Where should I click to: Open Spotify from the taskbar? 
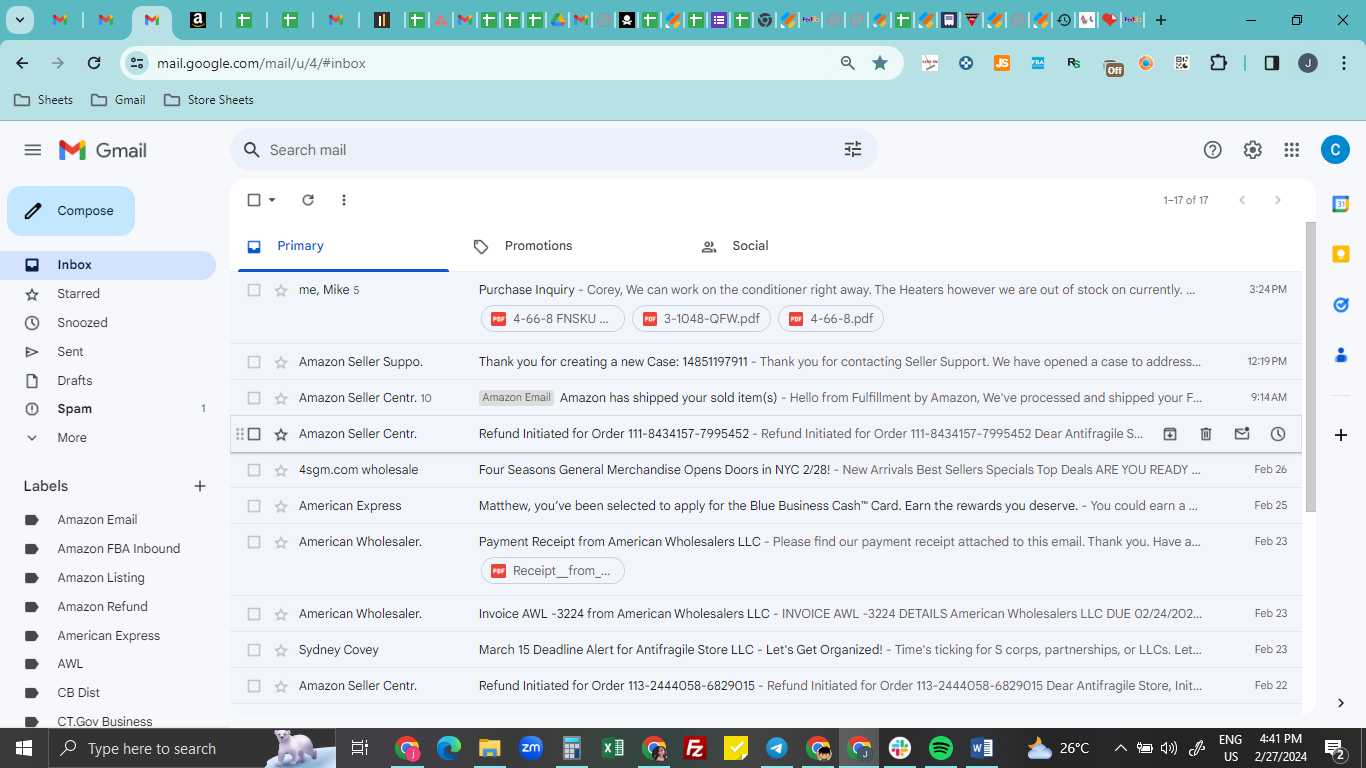(x=941, y=748)
